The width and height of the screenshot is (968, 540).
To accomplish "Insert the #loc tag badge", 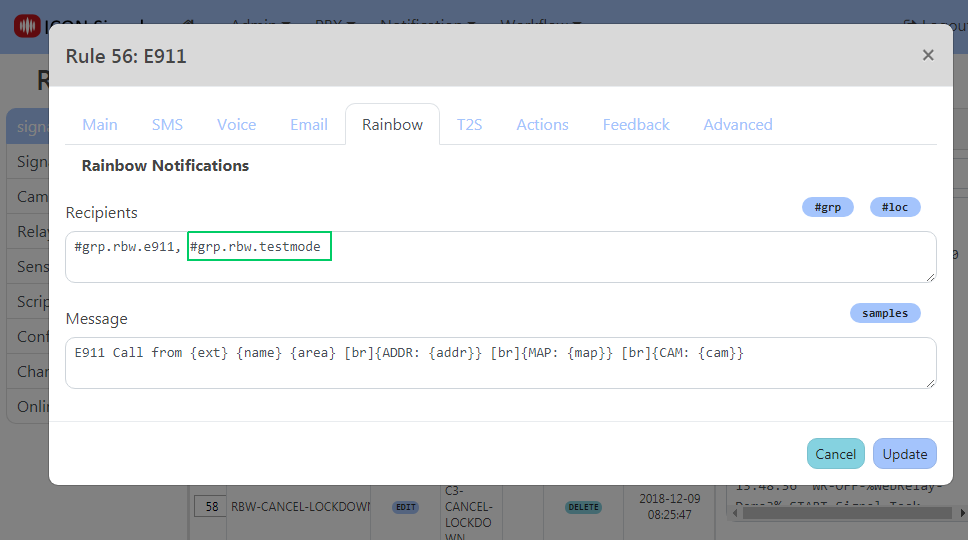I will [x=894, y=207].
